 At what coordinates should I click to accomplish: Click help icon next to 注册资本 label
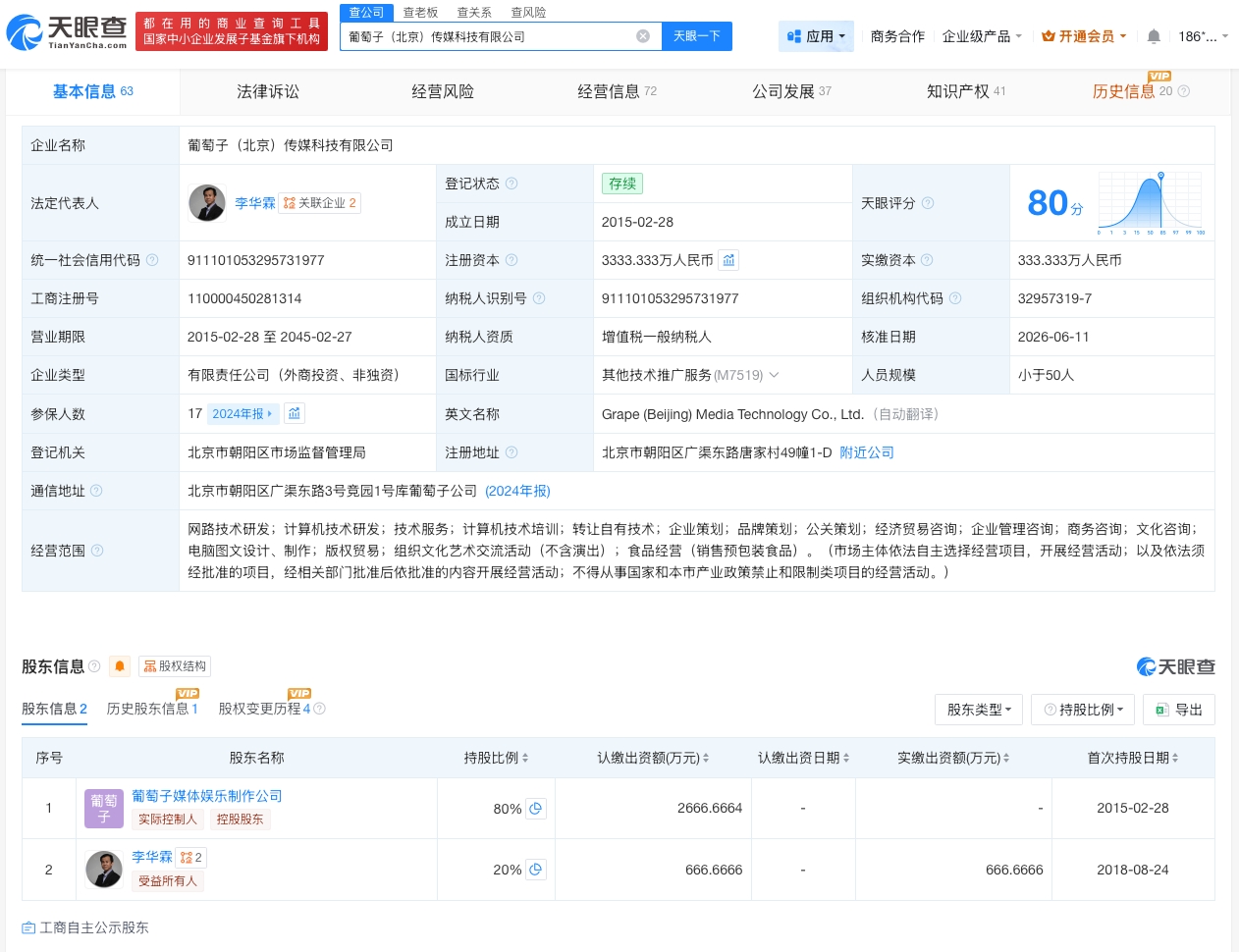point(512,260)
